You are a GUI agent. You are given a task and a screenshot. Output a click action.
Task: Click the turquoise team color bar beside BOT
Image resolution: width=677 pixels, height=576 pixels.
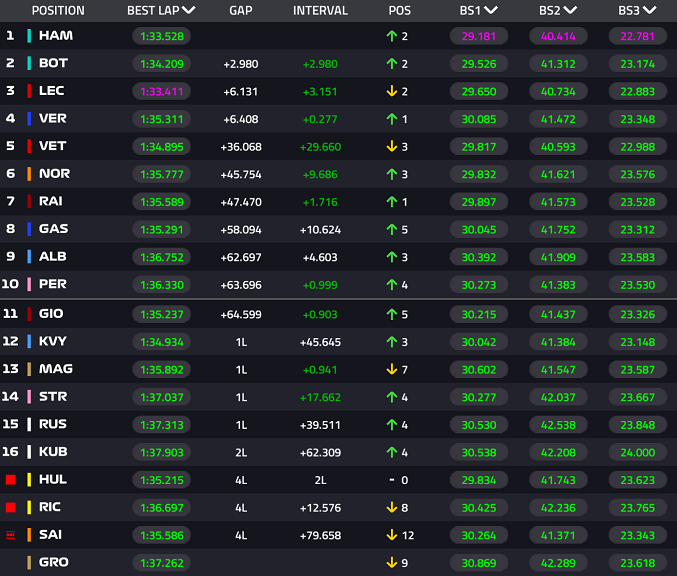click(x=29, y=63)
